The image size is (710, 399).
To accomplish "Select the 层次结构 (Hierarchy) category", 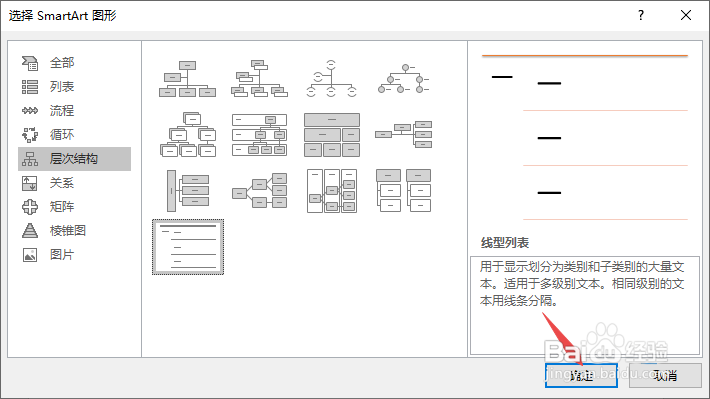I will pos(74,159).
